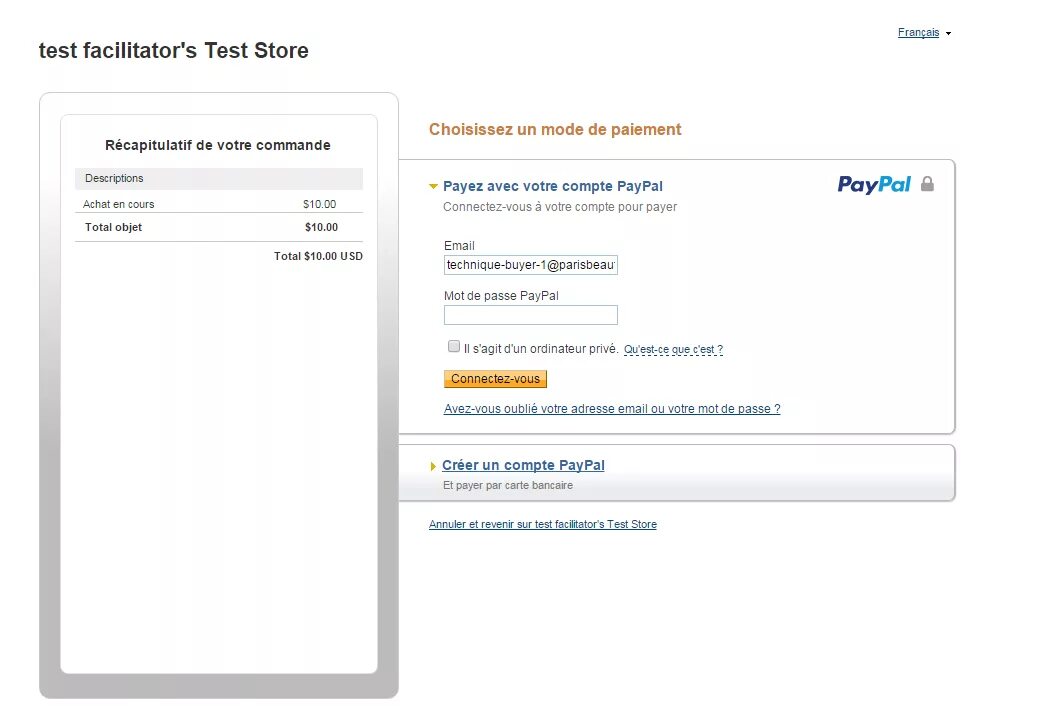Viewport: 1039px width, 706px height.
Task: Click the forgotten email or password link
Action: 612,409
